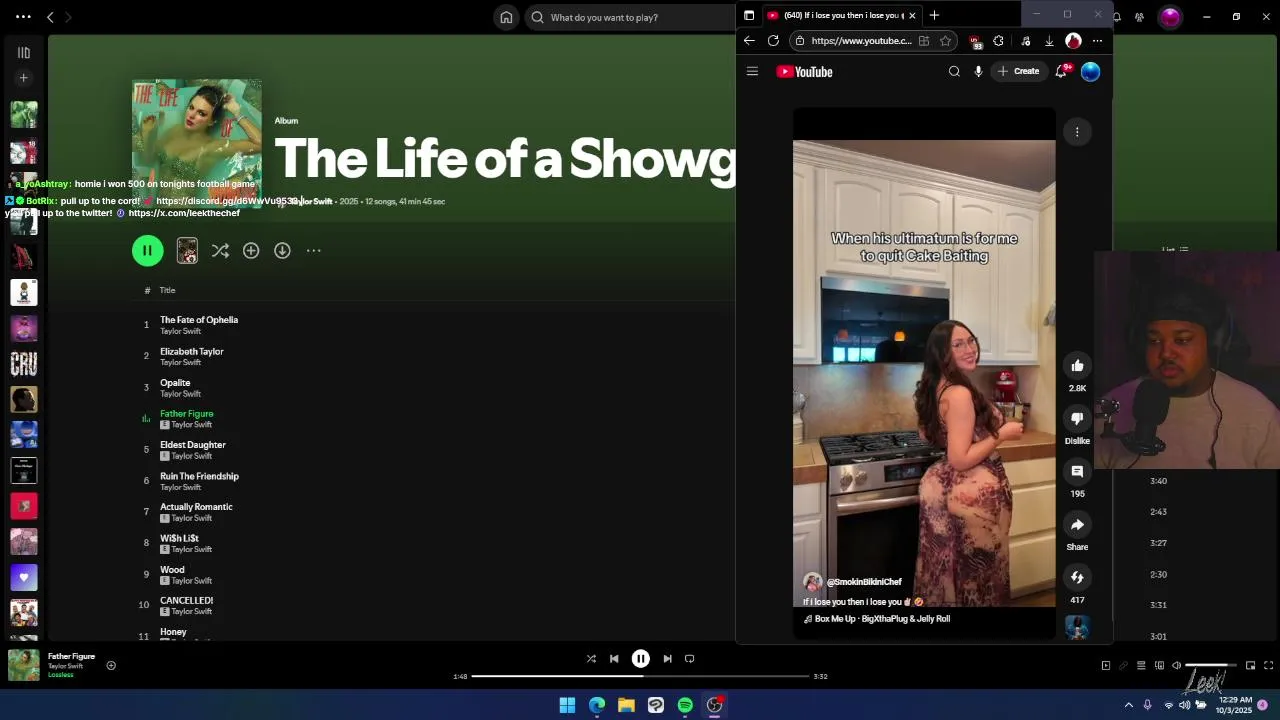Click the Spotify home icon
The width and height of the screenshot is (1280, 720).
(506, 17)
